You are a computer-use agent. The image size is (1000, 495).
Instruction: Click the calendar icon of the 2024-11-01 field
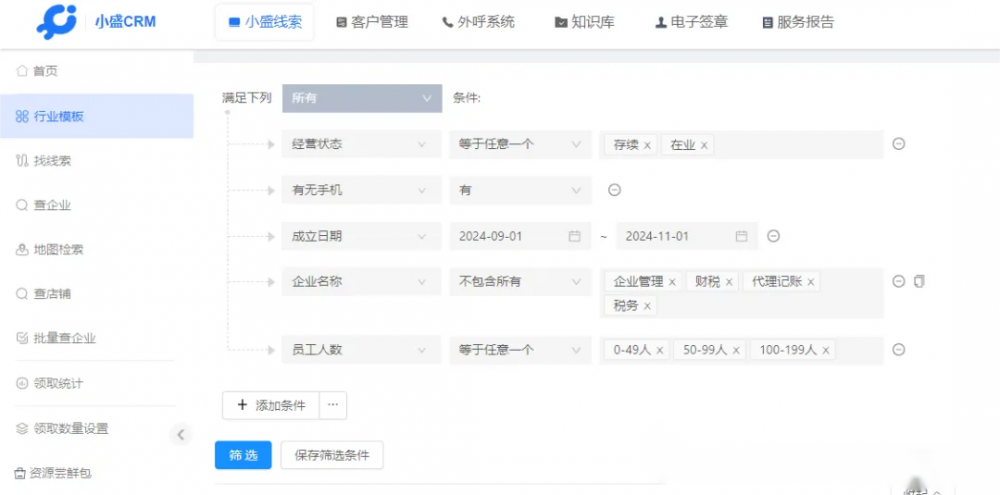pos(741,236)
